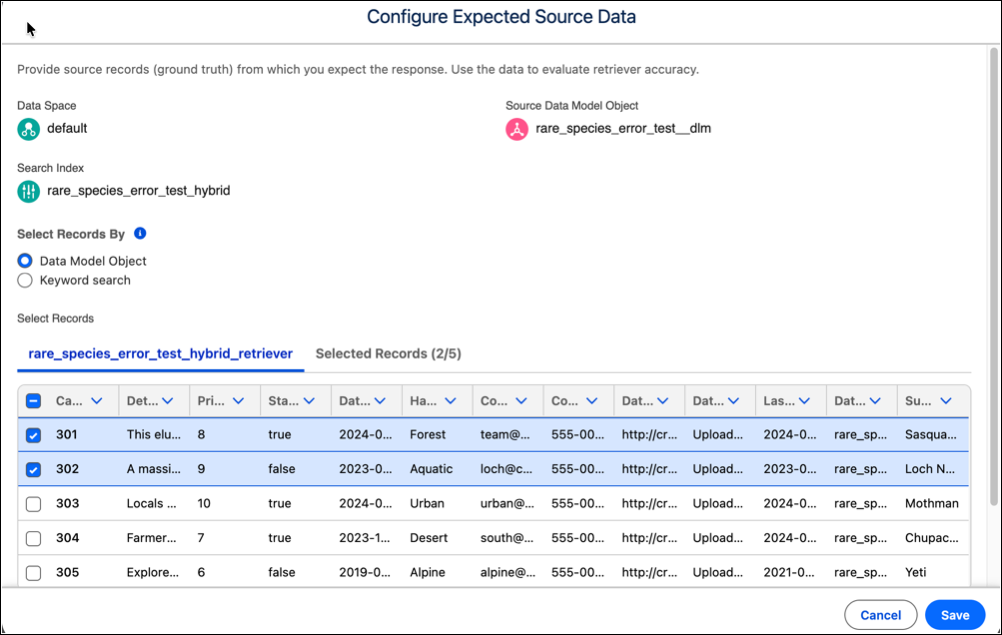Uncheck the checkbox for record 301
Viewport: 1002px width, 635px height.
[33, 435]
